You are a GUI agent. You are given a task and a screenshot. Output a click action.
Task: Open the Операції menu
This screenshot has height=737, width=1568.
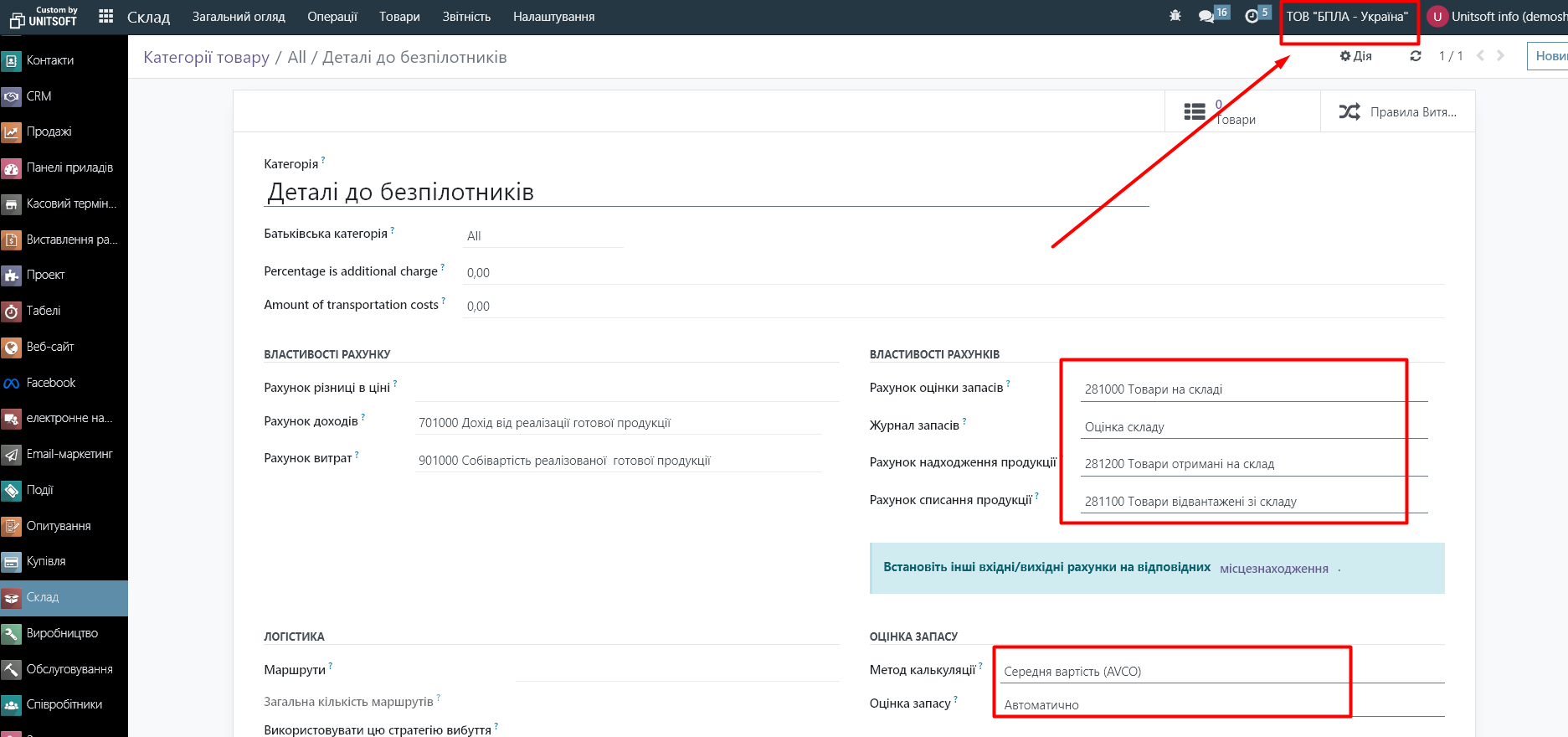(332, 17)
